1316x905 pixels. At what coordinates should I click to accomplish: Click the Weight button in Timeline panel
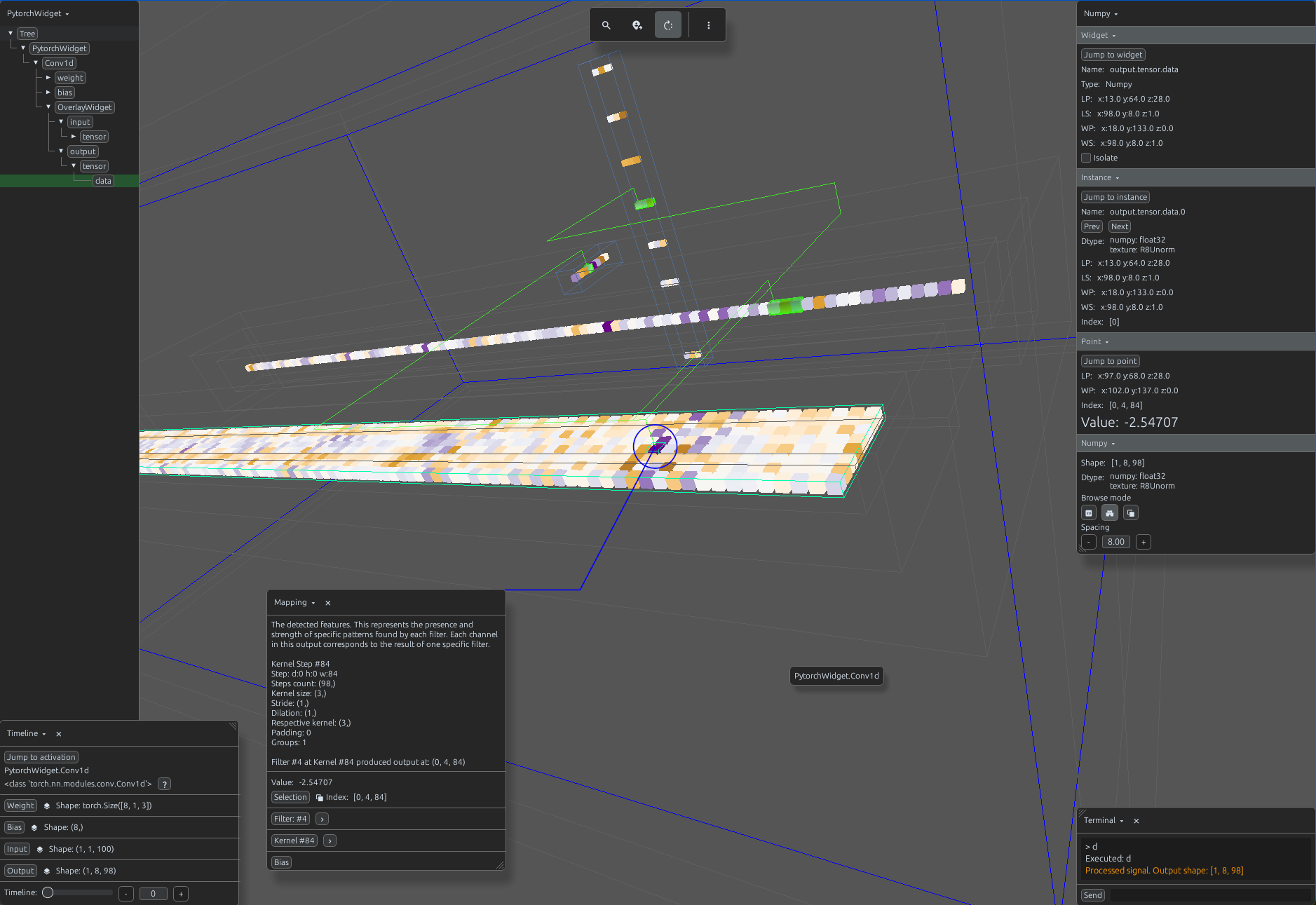coord(20,806)
